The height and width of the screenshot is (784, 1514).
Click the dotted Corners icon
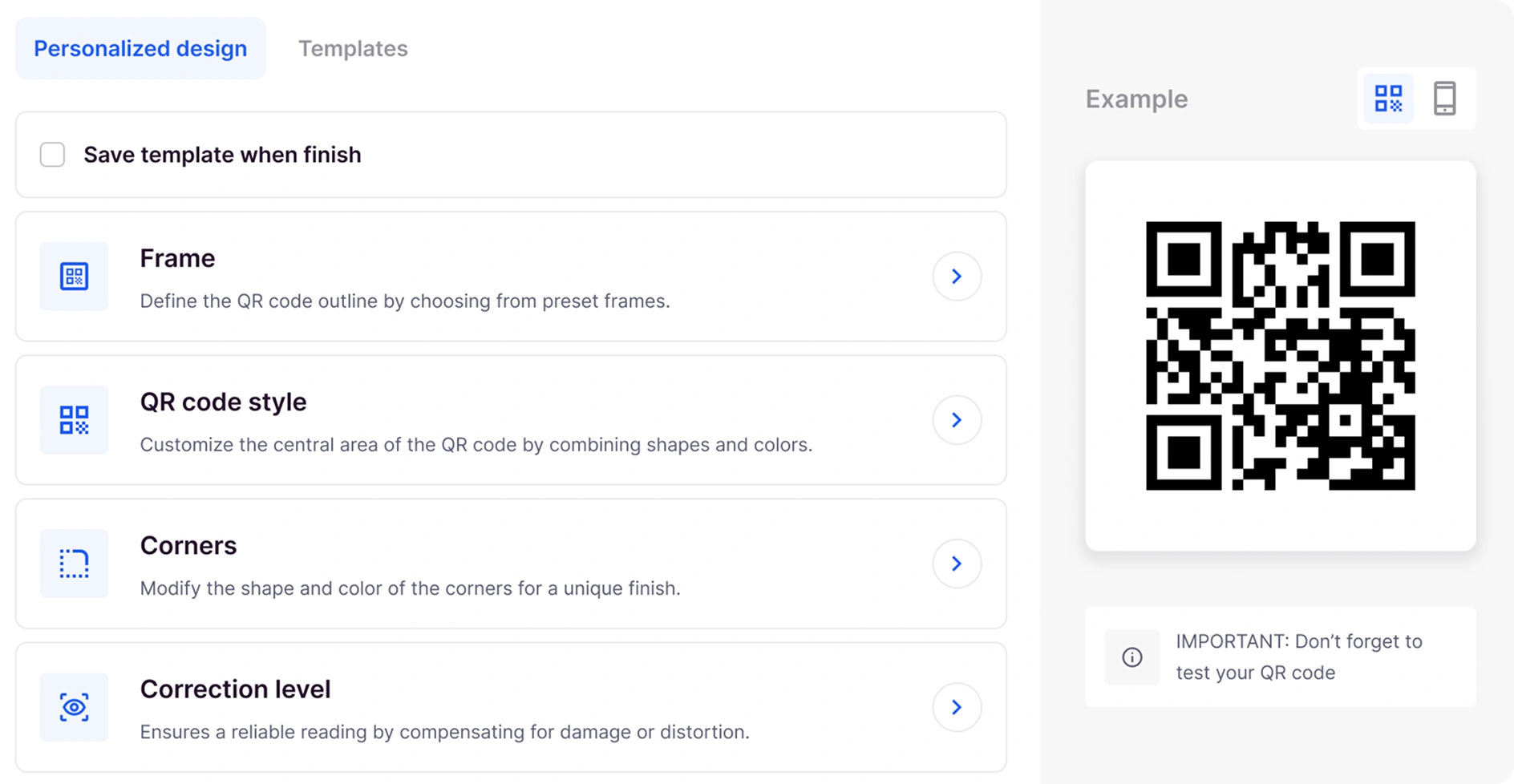pos(74,564)
